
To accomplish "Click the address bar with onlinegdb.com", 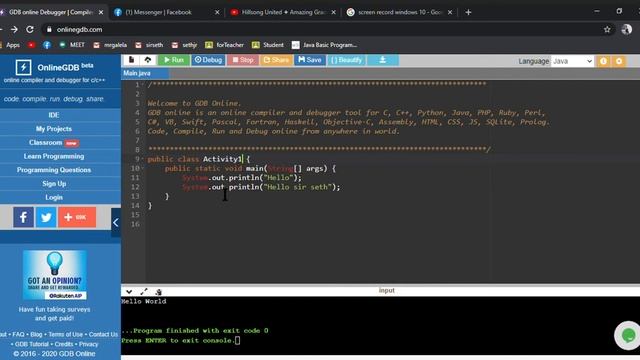I will 327,29.
